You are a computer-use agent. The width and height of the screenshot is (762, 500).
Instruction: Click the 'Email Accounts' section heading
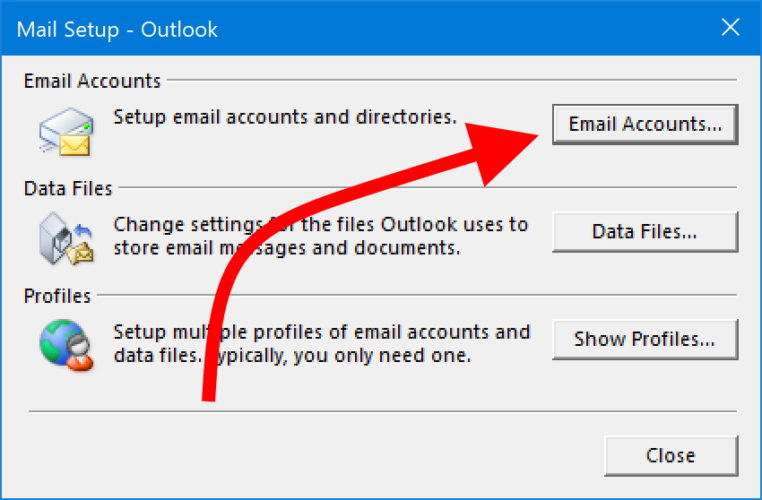tap(92, 81)
